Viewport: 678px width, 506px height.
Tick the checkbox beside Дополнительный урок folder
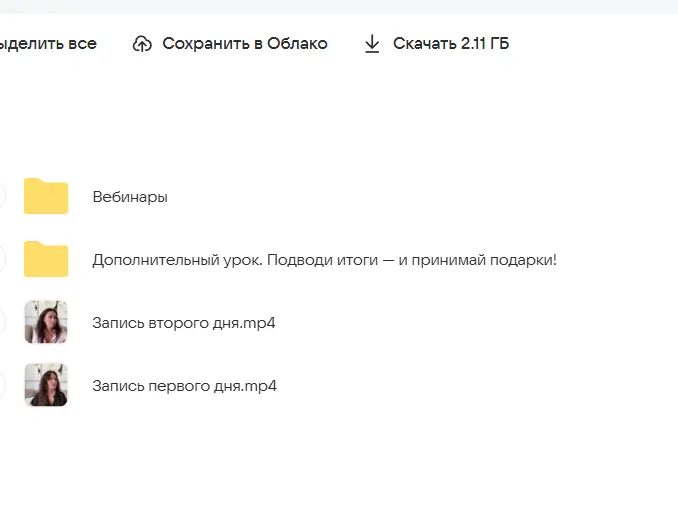1,259
